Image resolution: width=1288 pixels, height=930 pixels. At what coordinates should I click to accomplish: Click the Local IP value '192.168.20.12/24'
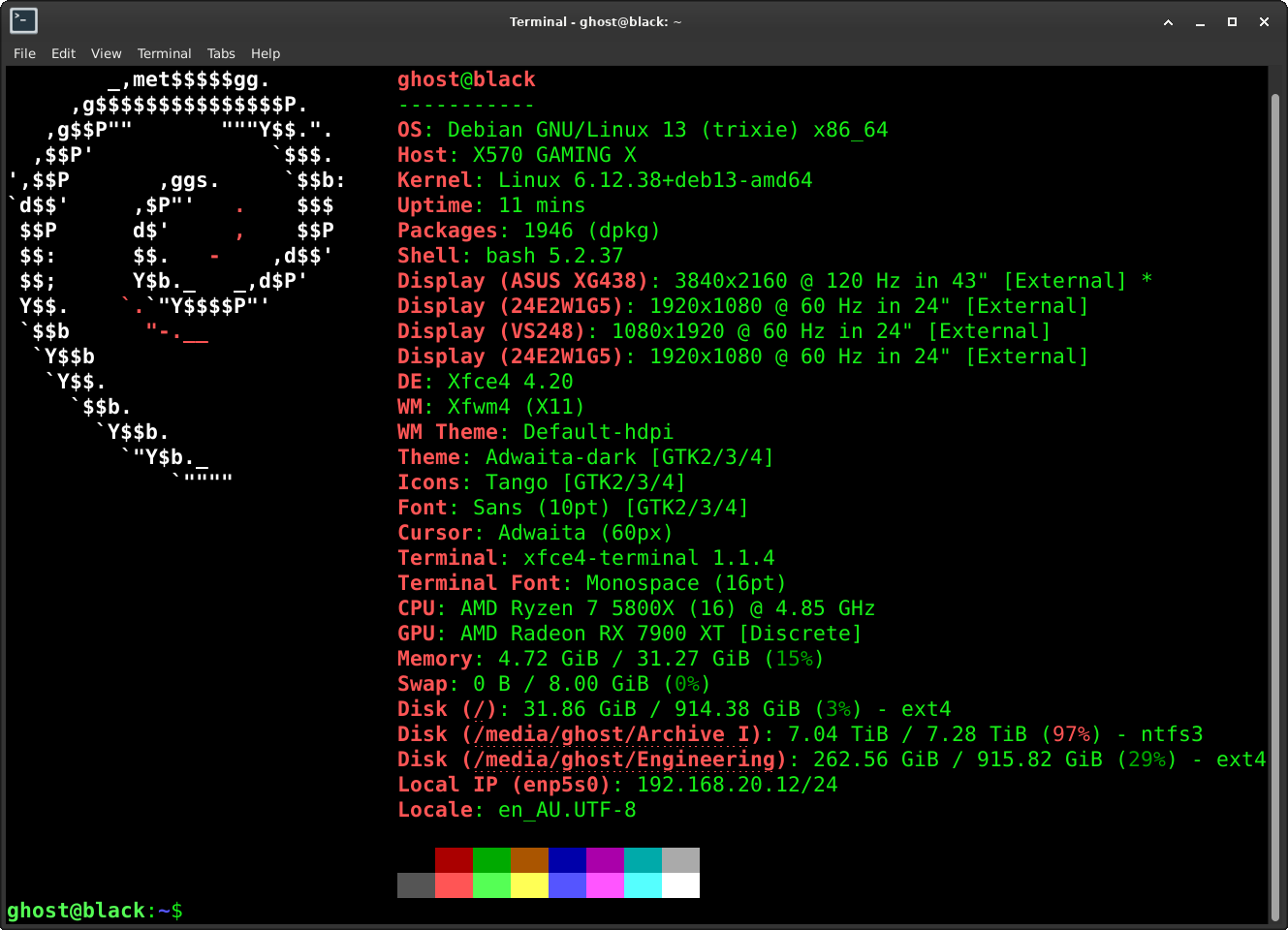point(738,785)
